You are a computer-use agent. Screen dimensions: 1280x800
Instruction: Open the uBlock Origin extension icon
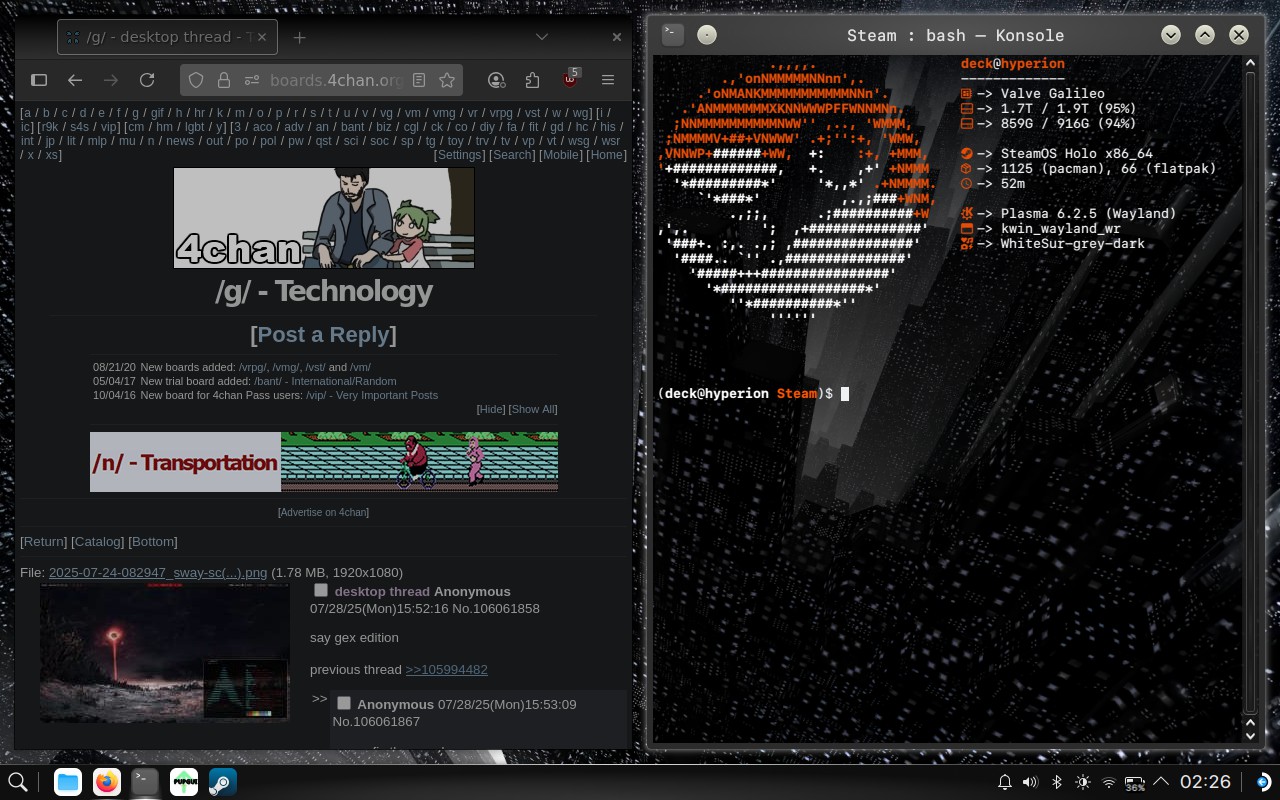tap(571, 79)
